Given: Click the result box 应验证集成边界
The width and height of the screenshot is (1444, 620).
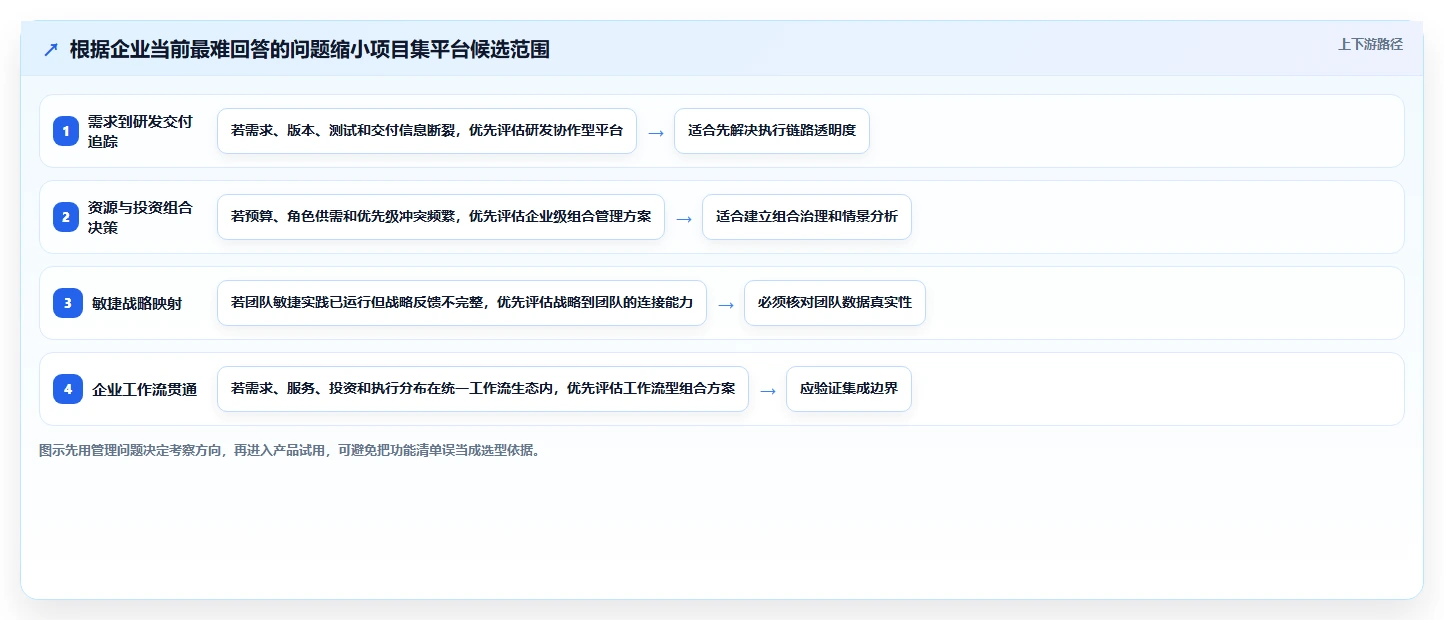Looking at the screenshot, I should coord(849,389).
